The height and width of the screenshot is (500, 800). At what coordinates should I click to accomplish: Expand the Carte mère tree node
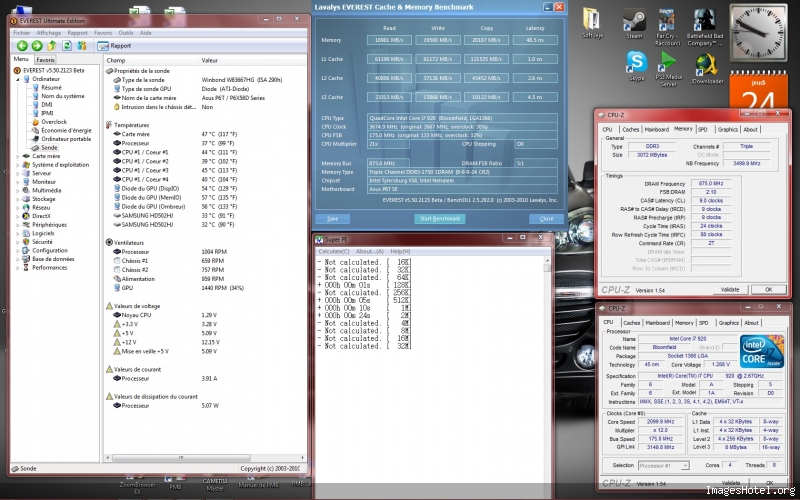16,156
